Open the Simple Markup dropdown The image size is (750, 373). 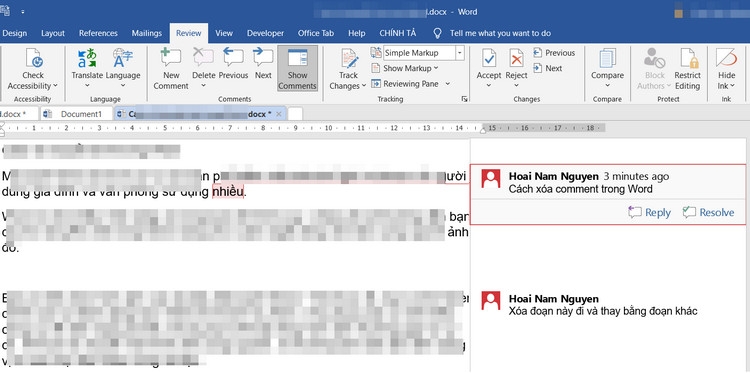pos(460,53)
